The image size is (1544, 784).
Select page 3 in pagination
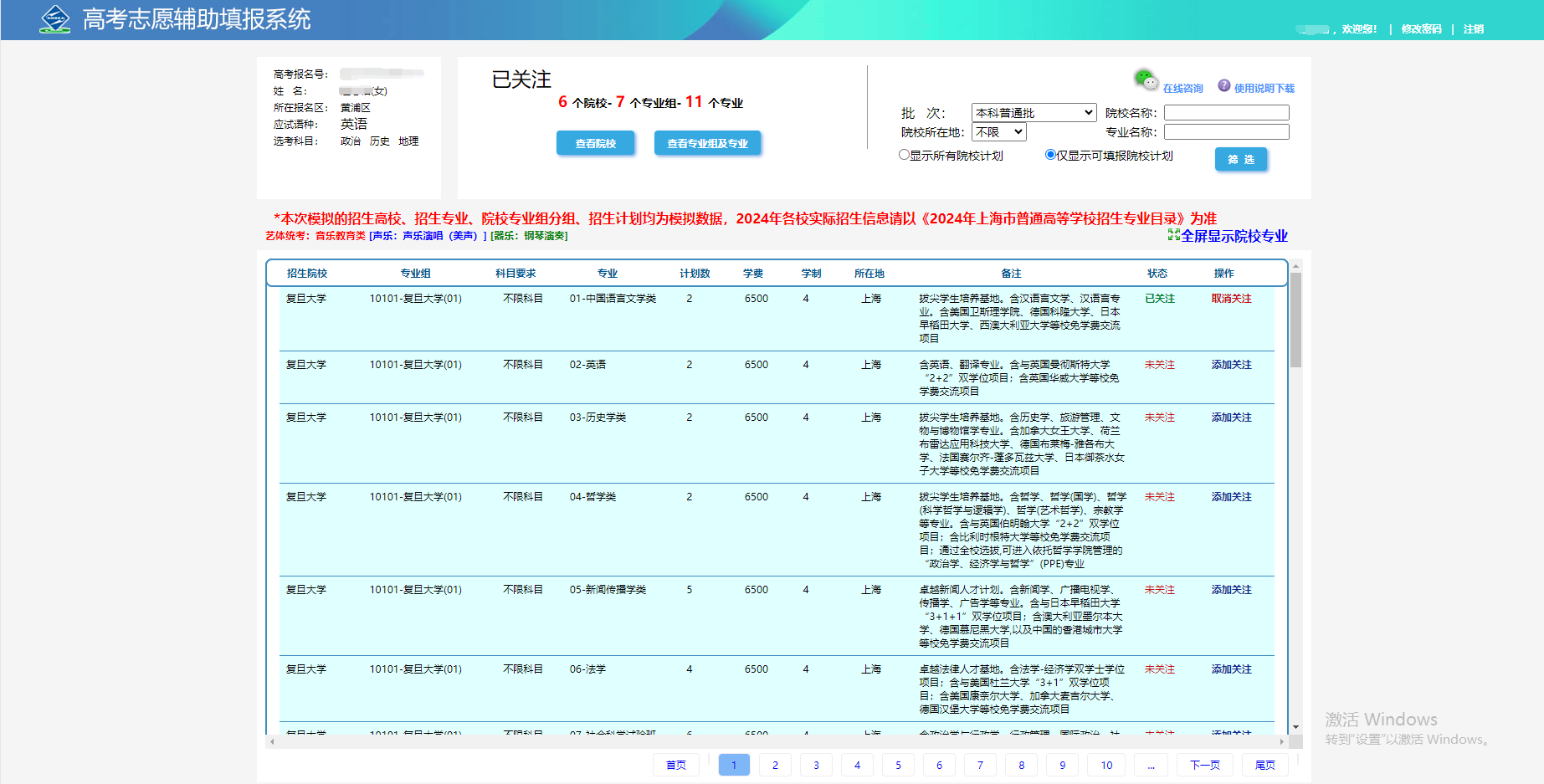coord(816,765)
